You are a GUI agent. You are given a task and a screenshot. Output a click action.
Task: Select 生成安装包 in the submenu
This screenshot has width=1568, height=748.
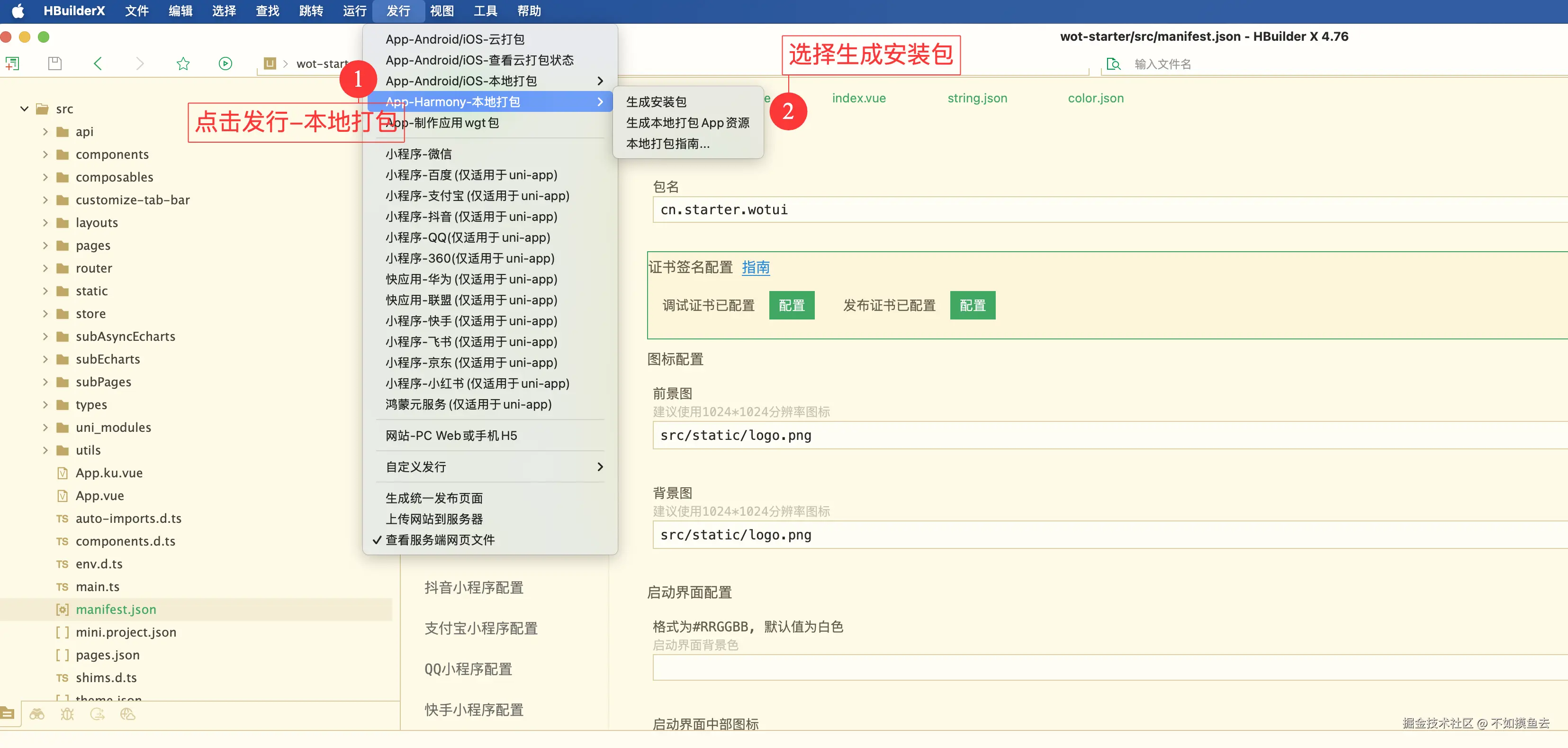point(656,102)
